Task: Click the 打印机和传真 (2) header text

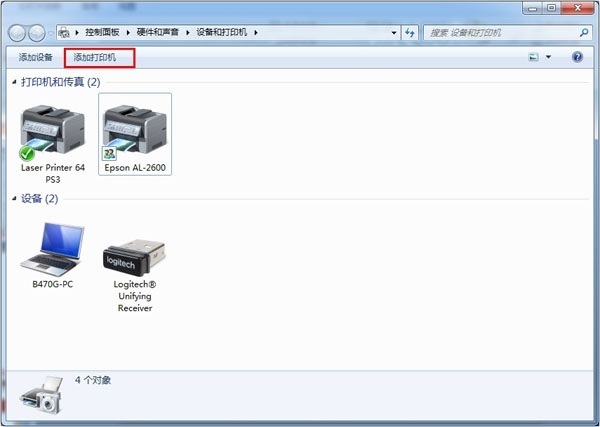Action: [60, 82]
